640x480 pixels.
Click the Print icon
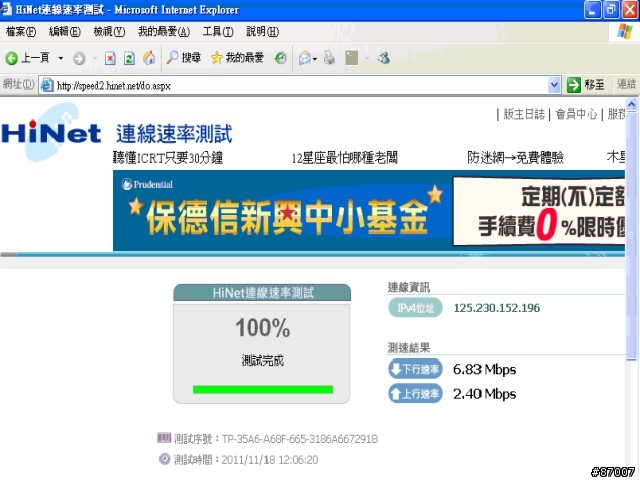329,58
